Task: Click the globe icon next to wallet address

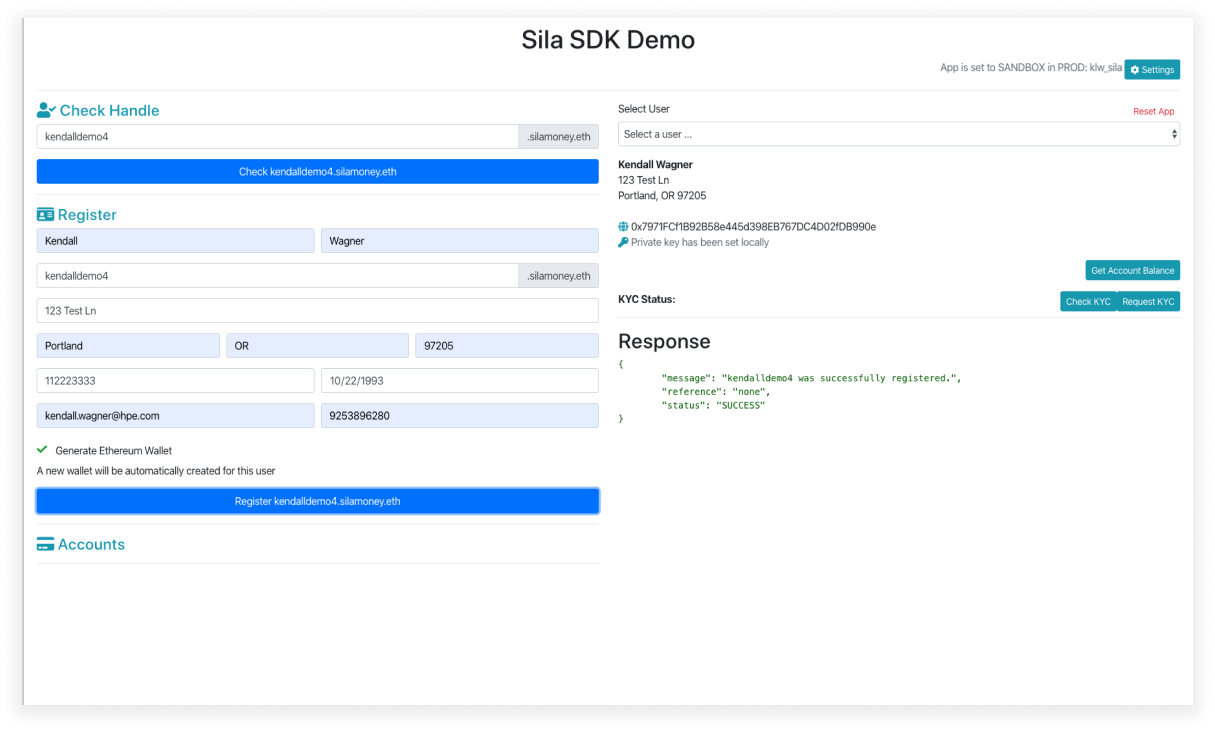Action: coord(623,227)
